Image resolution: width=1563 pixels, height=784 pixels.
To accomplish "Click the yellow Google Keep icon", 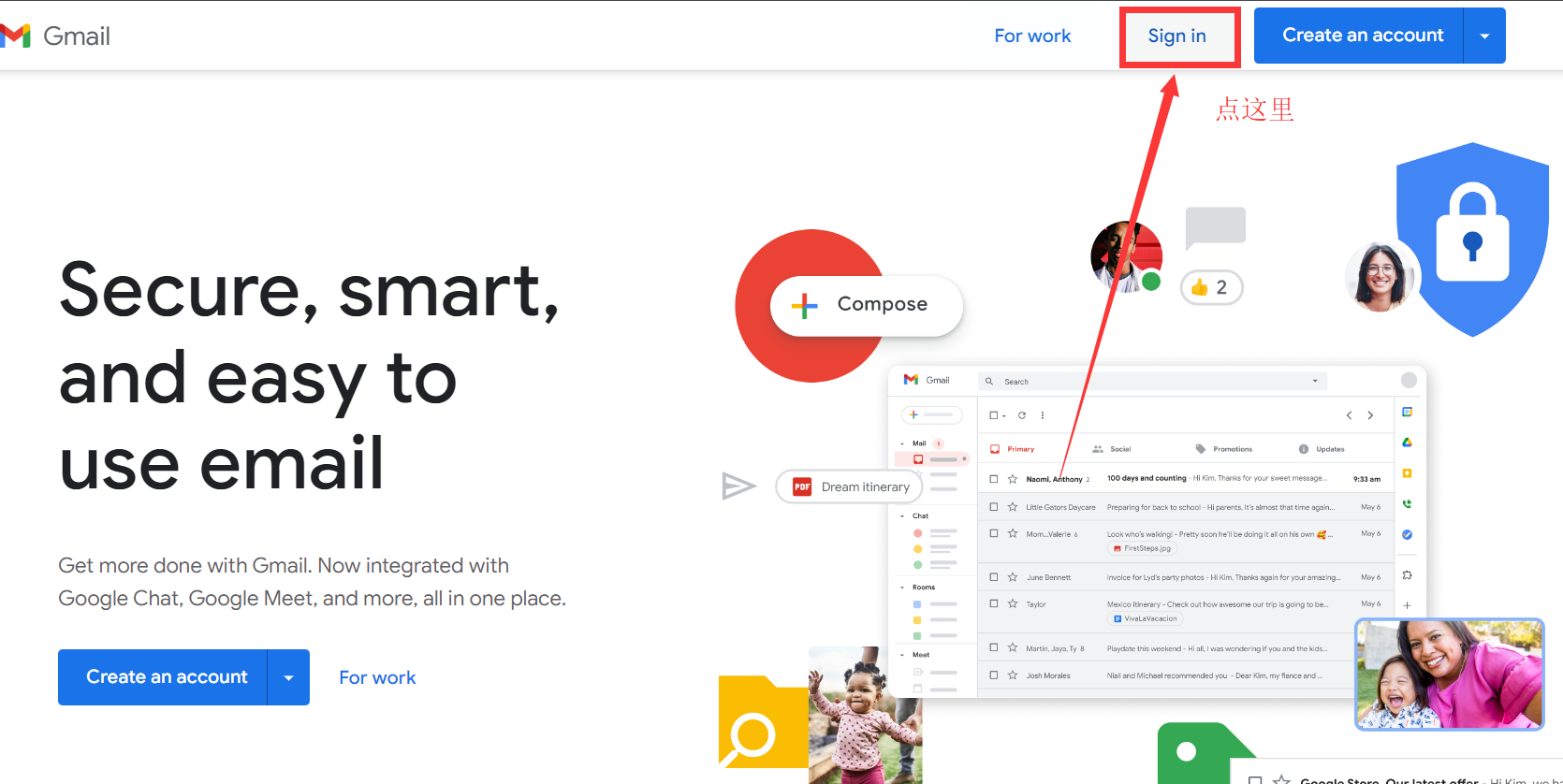I will [1407, 473].
